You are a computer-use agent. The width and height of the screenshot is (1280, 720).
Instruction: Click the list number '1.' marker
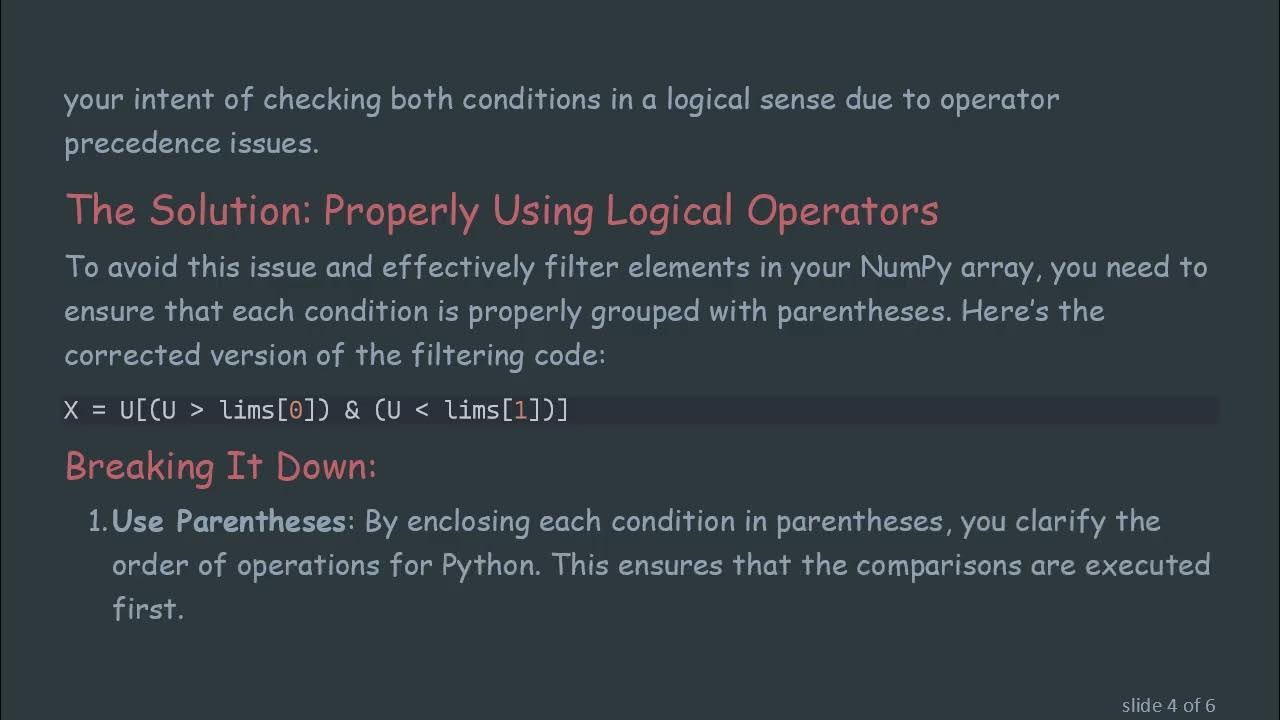tap(98, 521)
